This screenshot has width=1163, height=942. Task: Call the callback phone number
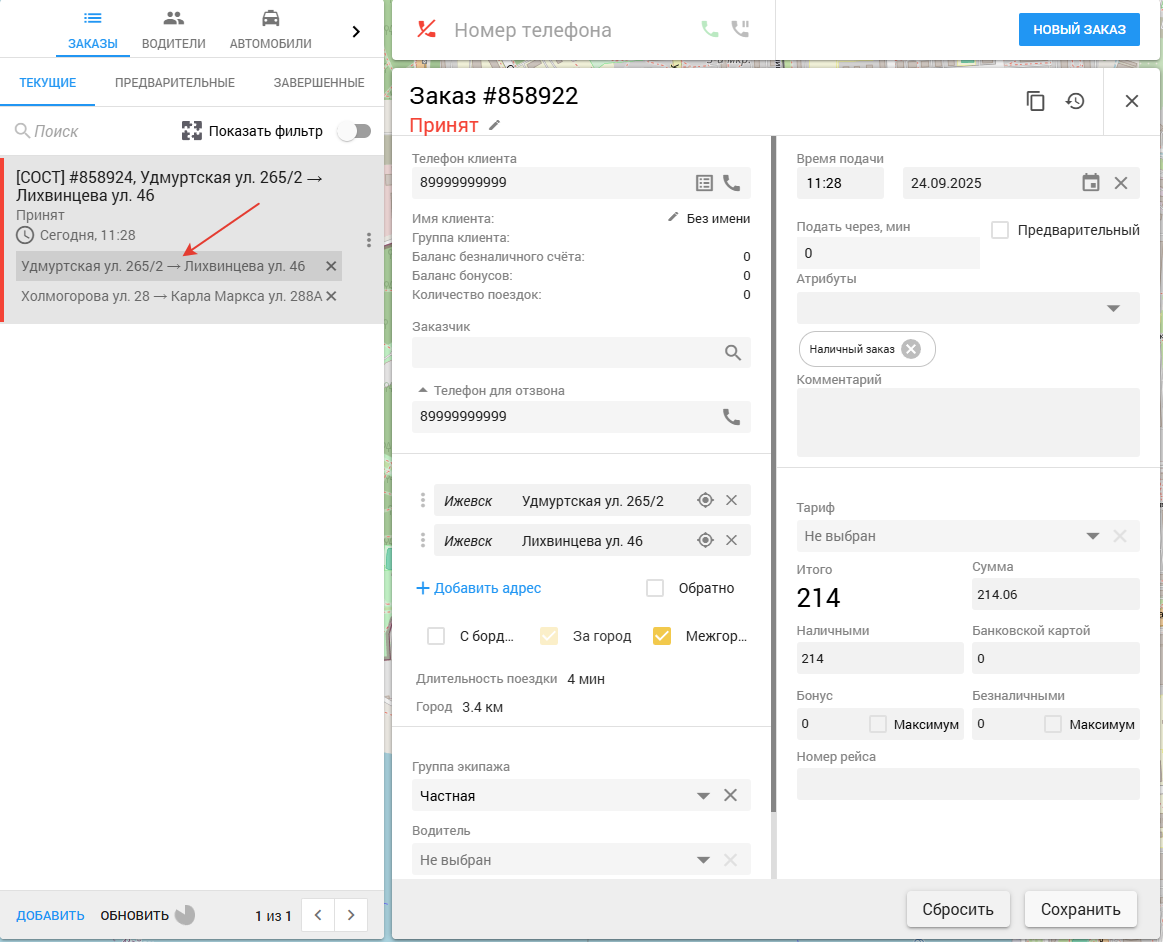point(732,417)
